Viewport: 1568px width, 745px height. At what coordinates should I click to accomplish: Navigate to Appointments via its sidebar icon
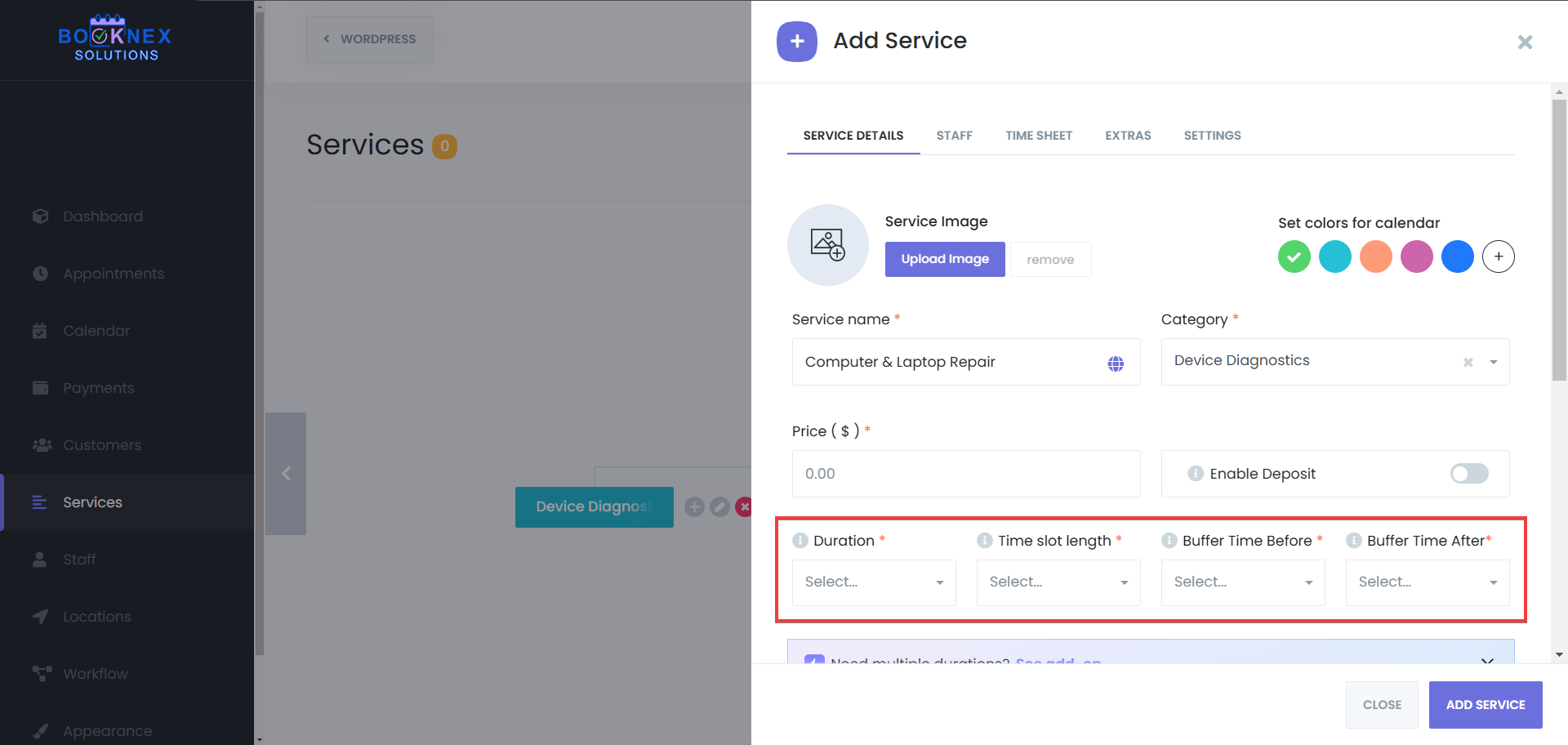click(41, 273)
